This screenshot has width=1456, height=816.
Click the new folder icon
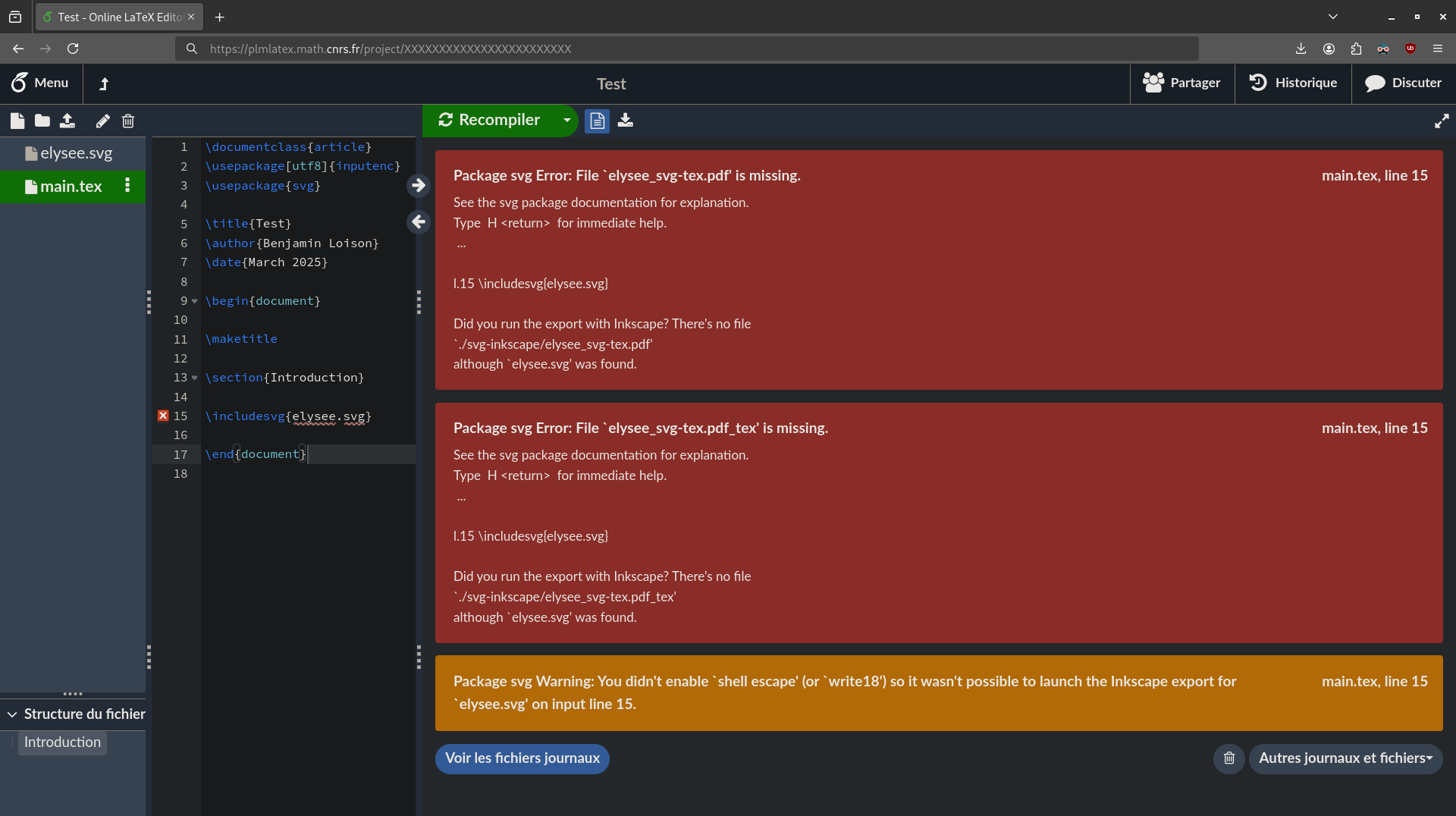42,121
